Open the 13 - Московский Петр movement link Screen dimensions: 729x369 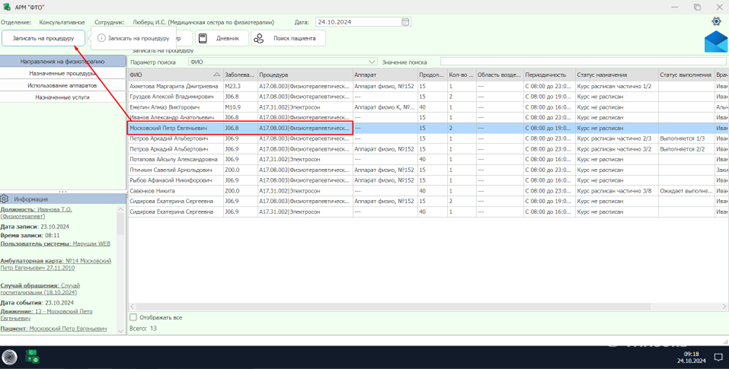pyautogui.click(x=46, y=315)
